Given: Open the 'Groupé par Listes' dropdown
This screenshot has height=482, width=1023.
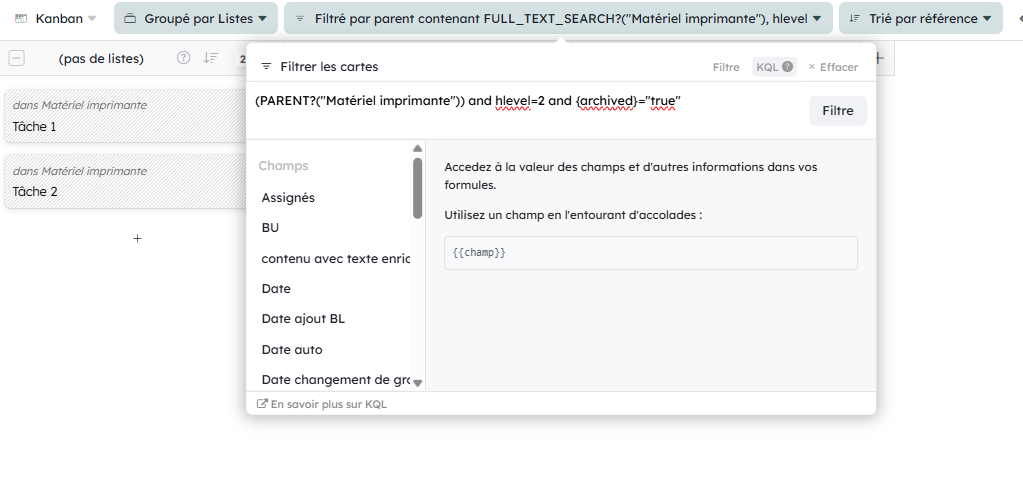Looking at the screenshot, I should 196,18.
